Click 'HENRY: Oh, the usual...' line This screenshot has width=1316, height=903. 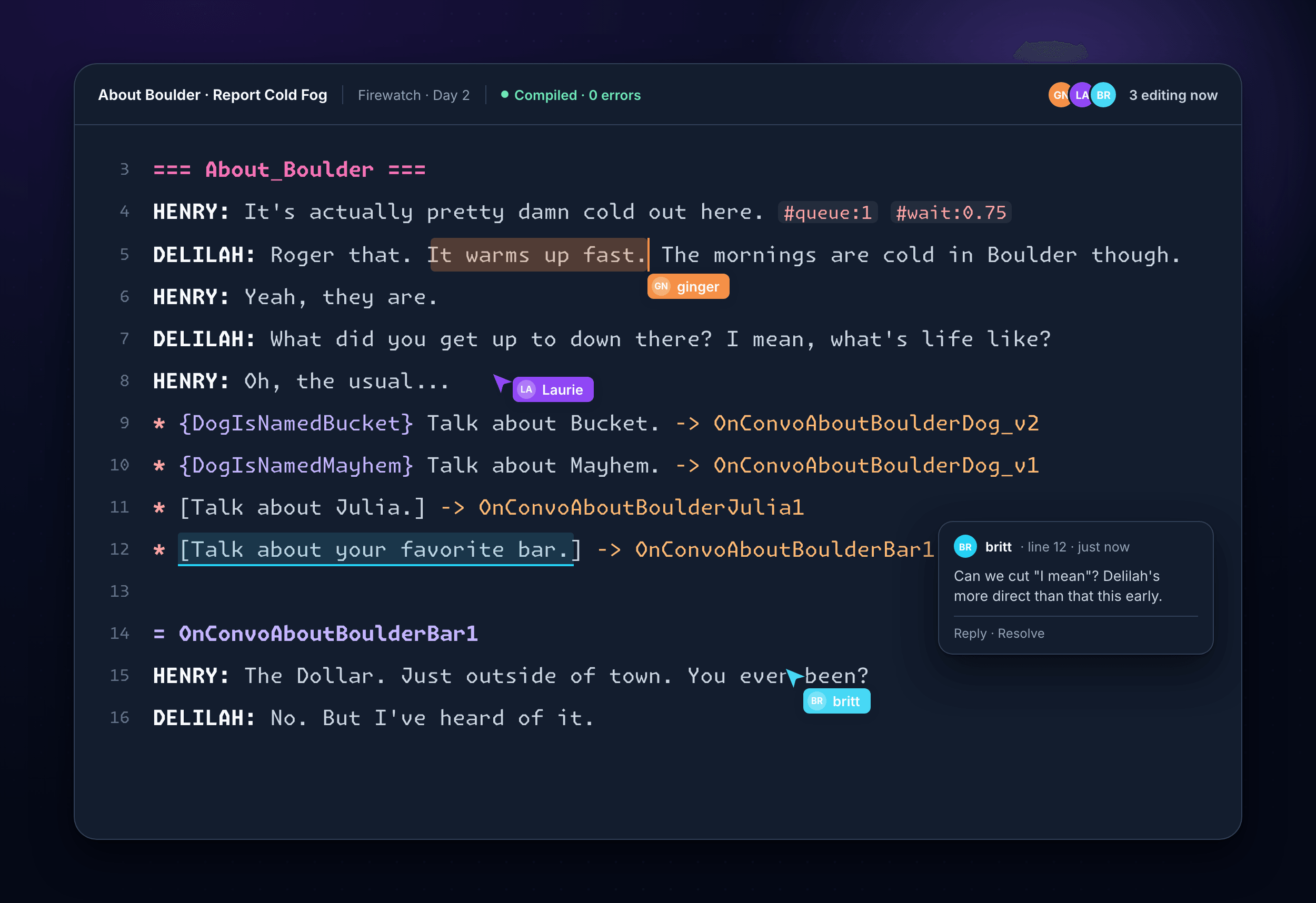302,381
